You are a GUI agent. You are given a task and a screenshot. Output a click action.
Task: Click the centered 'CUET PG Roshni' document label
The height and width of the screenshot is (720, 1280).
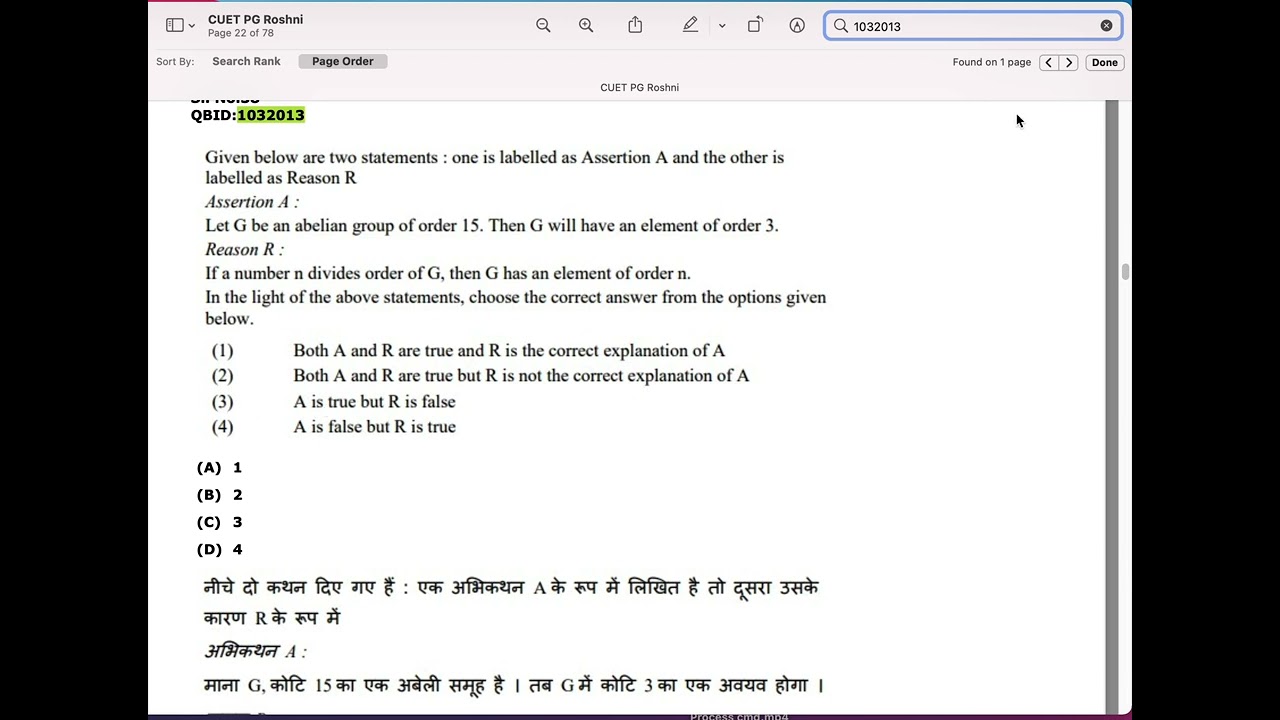click(x=640, y=88)
